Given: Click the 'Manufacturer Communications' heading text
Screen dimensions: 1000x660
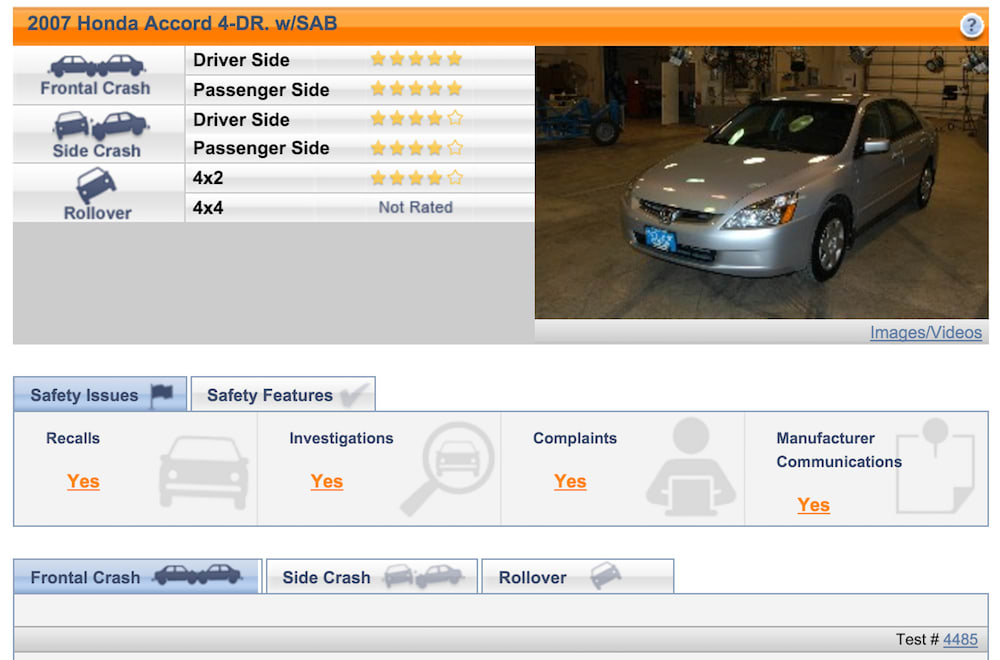Looking at the screenshot, I should coord(839,450).
